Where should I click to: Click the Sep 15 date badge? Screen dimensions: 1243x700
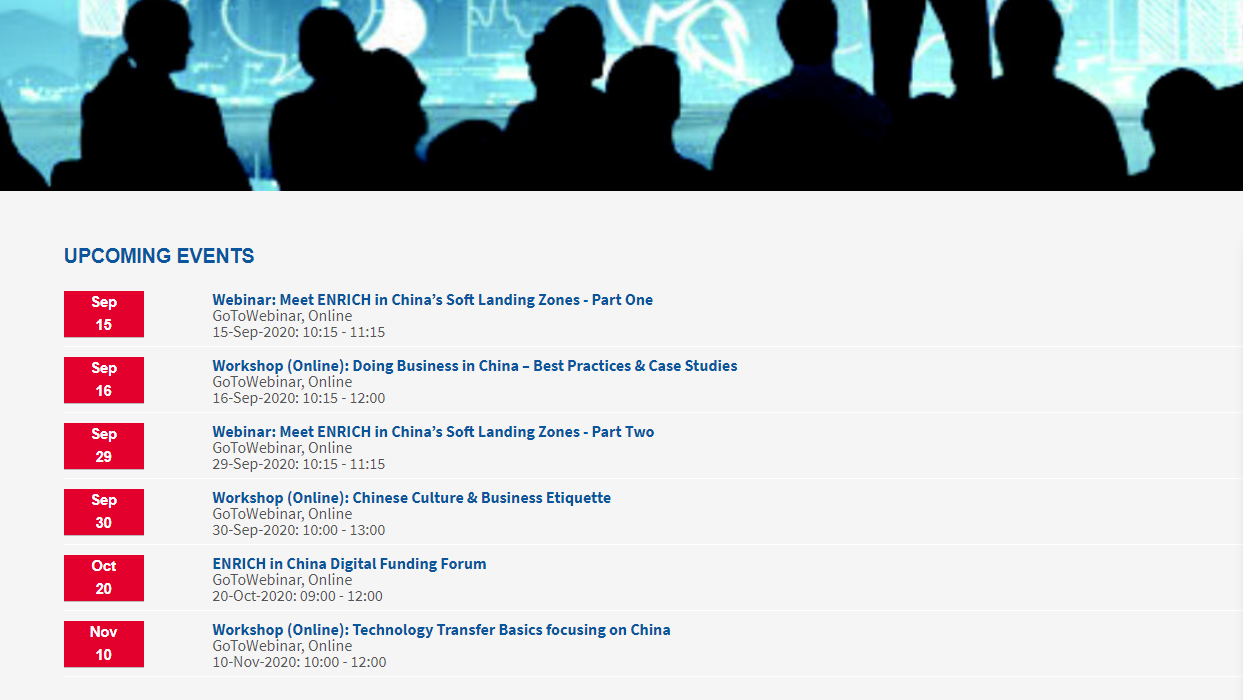[104, 314]
